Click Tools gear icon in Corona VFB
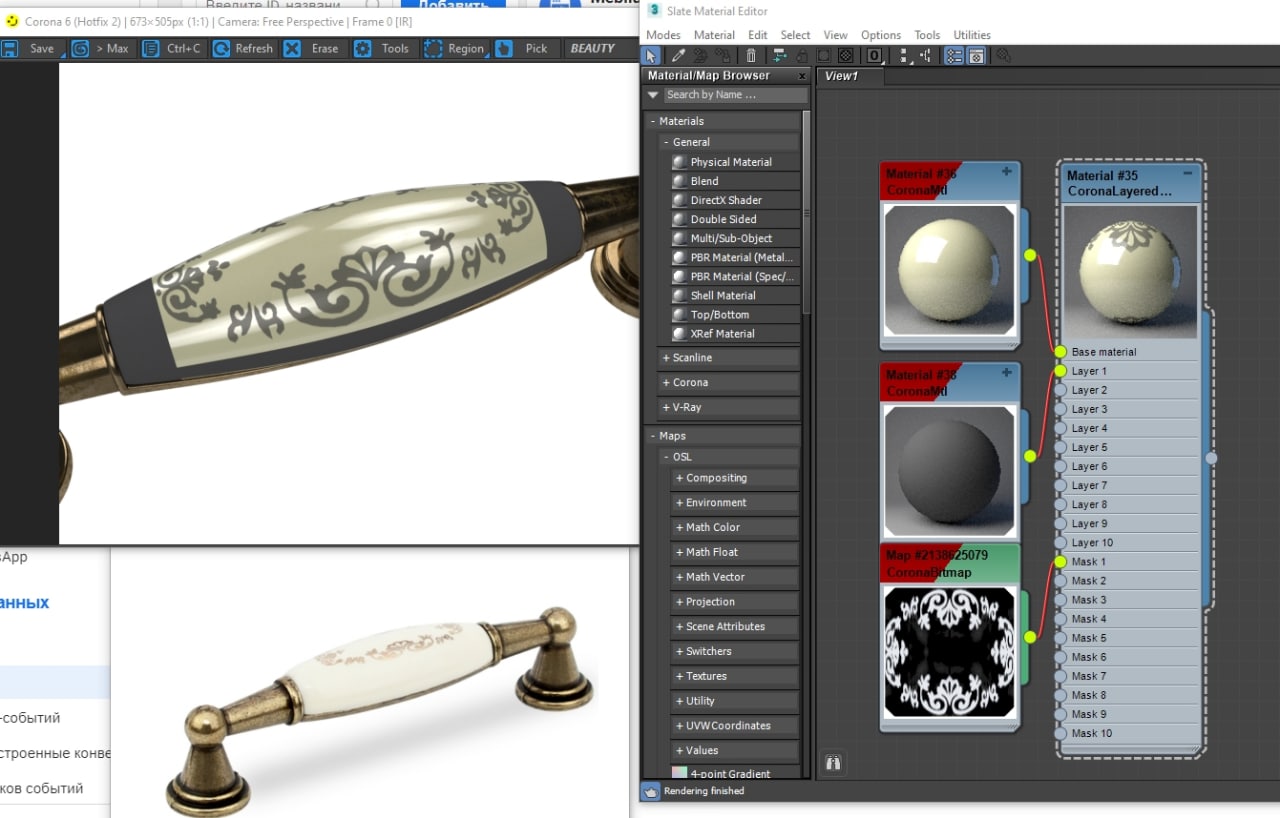Viewport: 1280px width, 818px height. click(x=363, y=48)
